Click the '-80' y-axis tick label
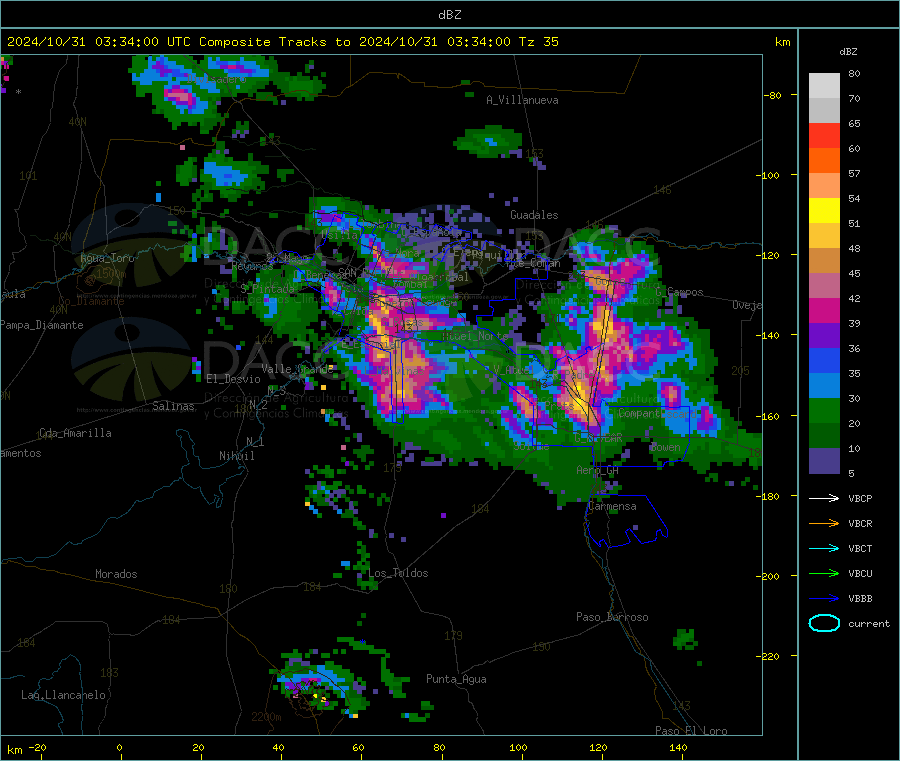 (773, 95)
